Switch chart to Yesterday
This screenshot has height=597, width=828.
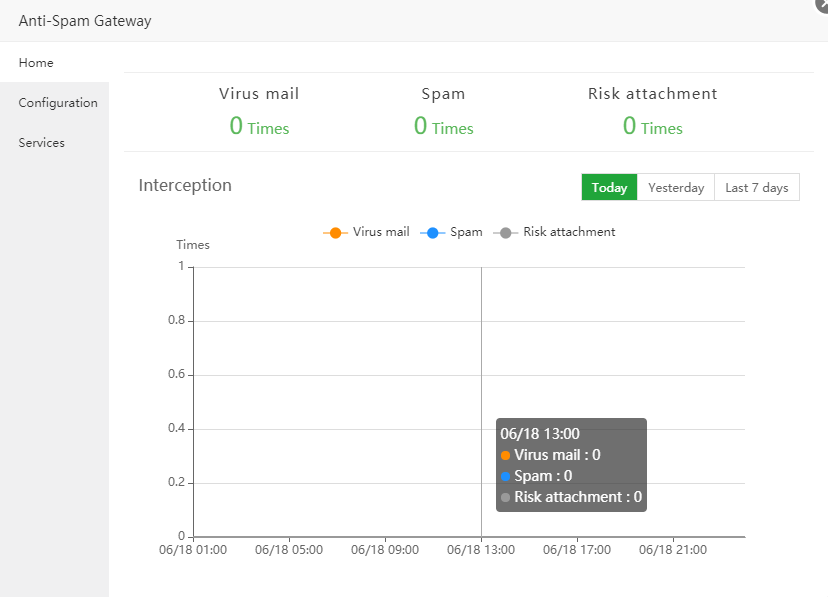(676, 188)
